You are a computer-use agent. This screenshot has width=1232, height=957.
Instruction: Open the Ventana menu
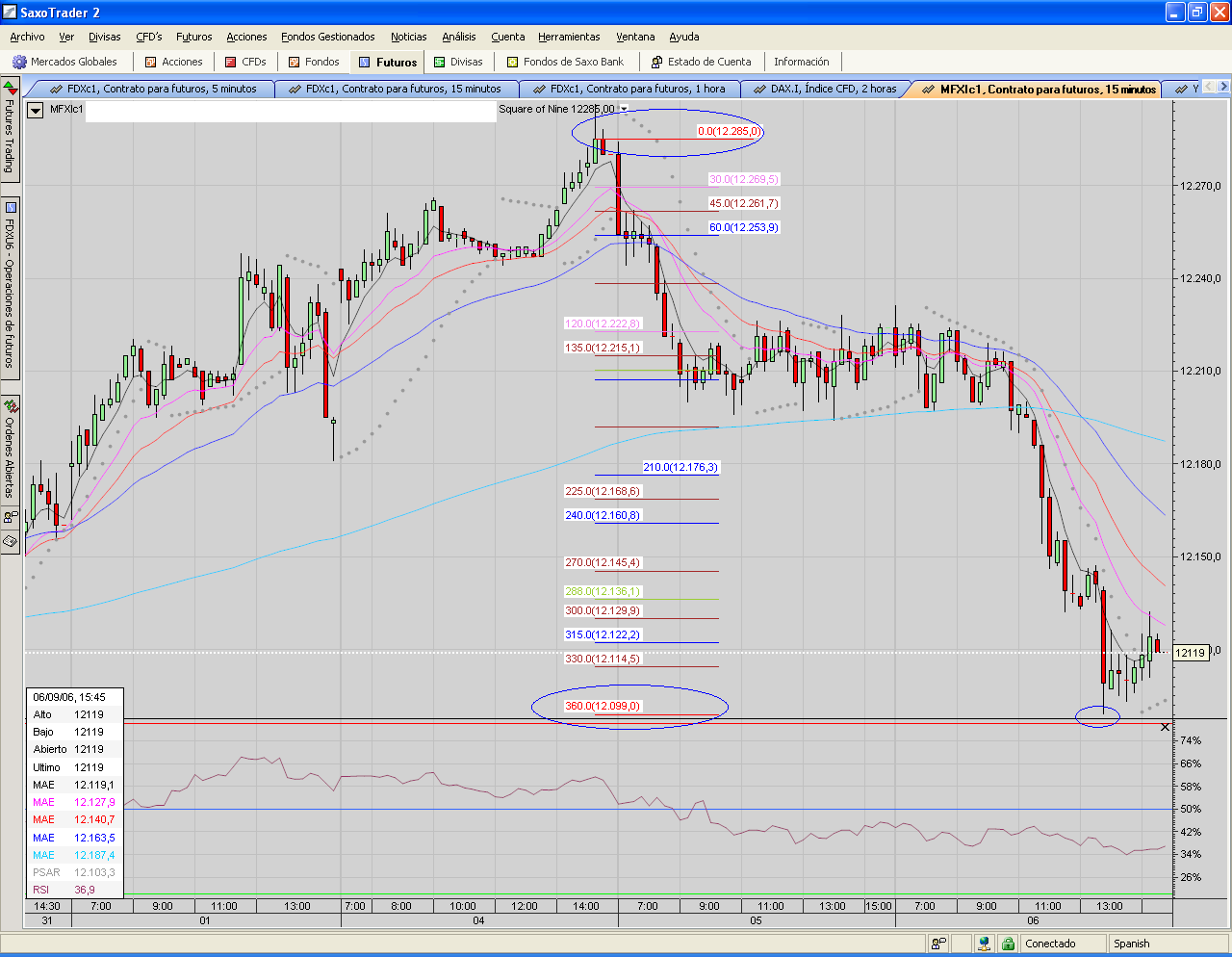pyautogui.click(x=635, y=37)
